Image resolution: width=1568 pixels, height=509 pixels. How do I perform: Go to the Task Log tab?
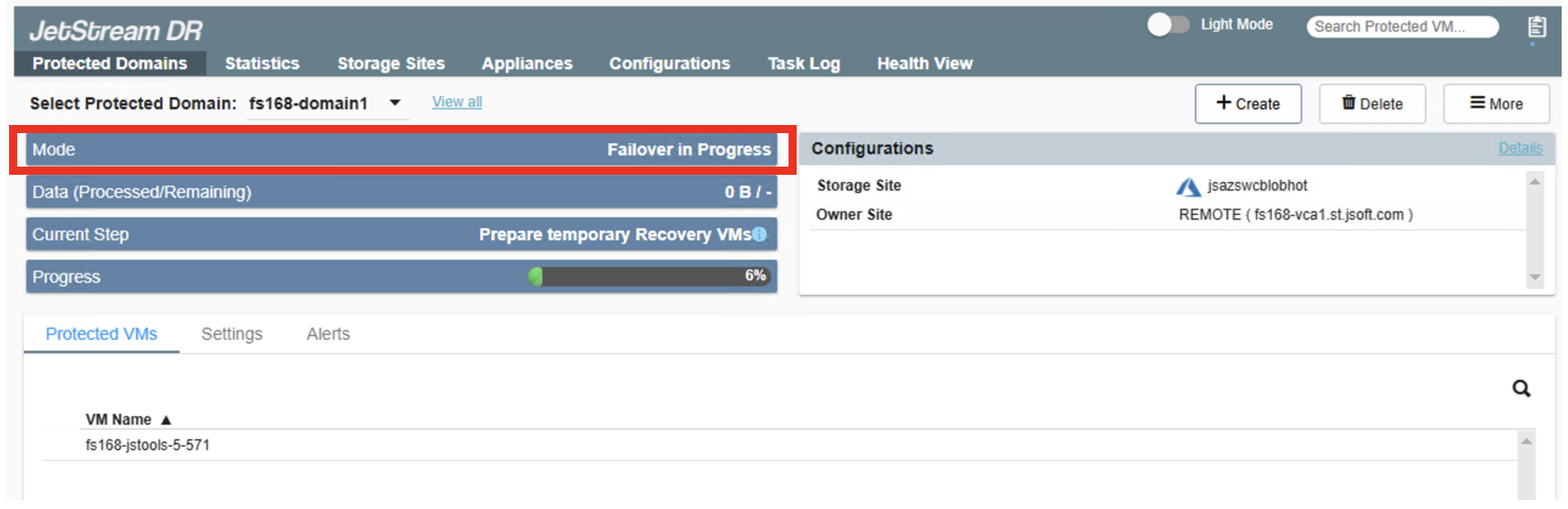click(x=803, y=63)
